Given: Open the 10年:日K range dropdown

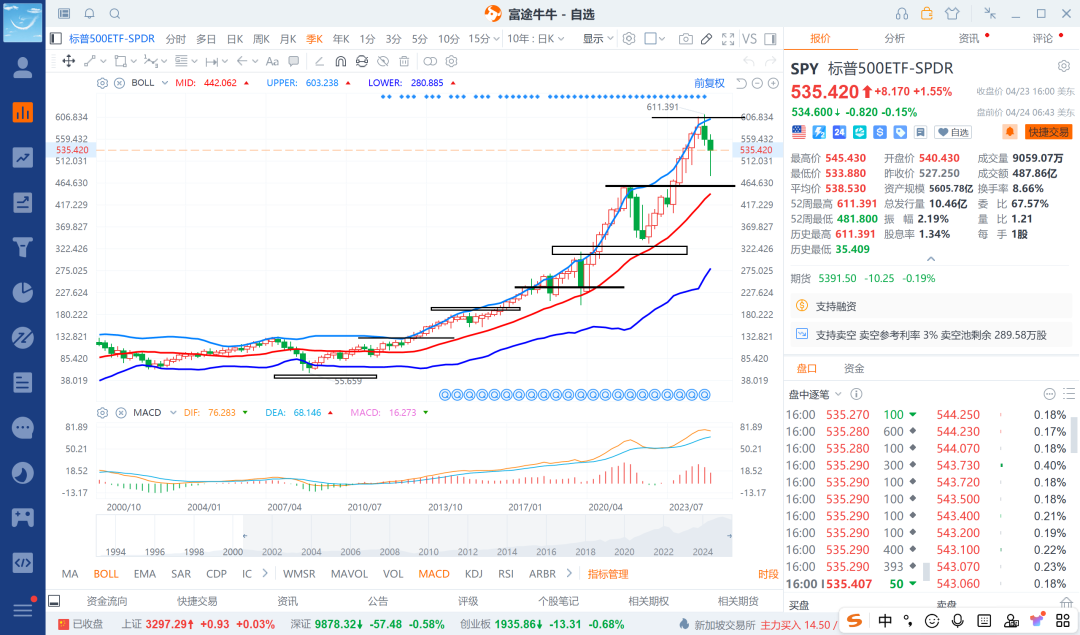Looking at the screenshot, I should tap(536, 39).
